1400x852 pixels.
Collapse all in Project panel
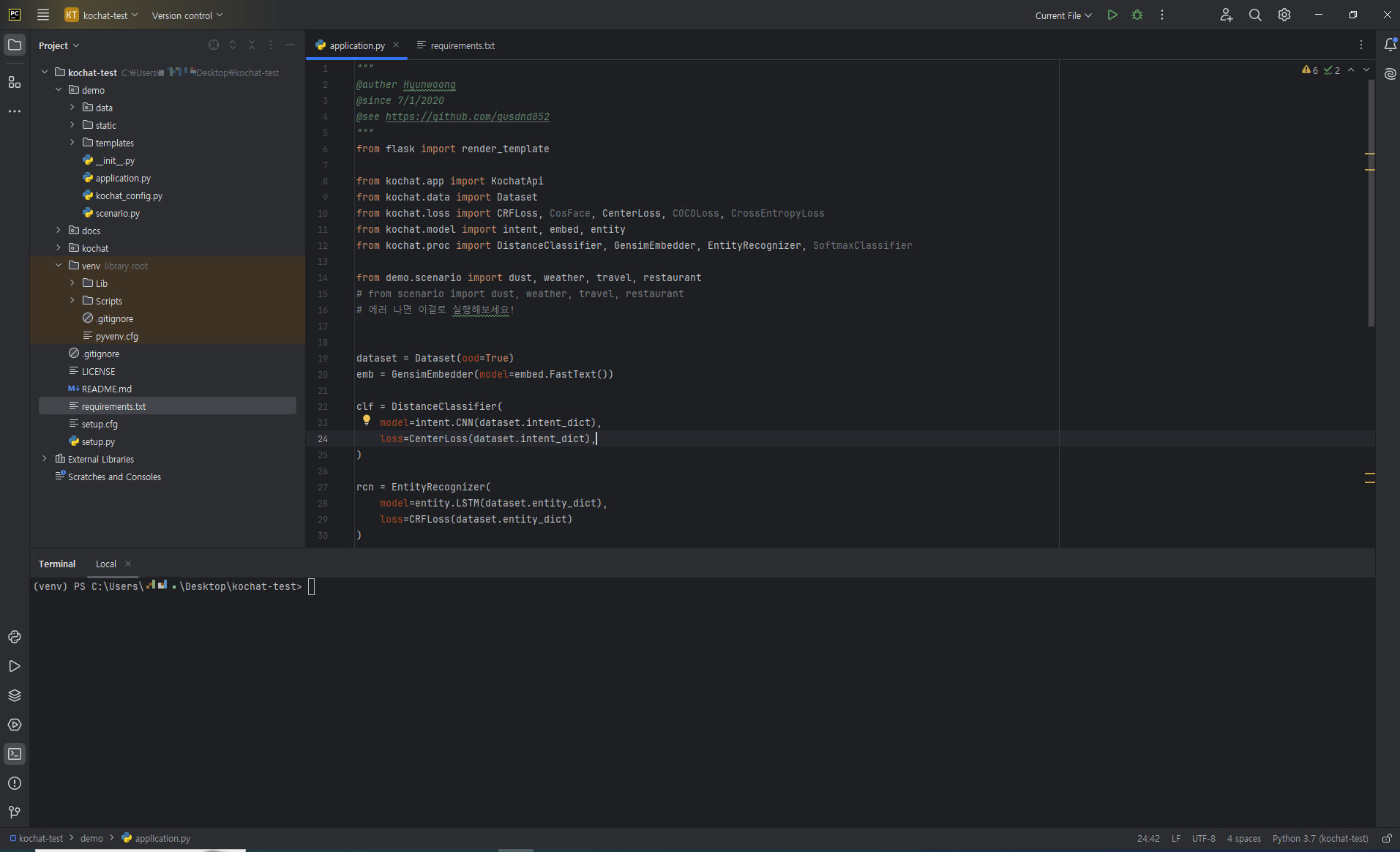tap(252, 45)
